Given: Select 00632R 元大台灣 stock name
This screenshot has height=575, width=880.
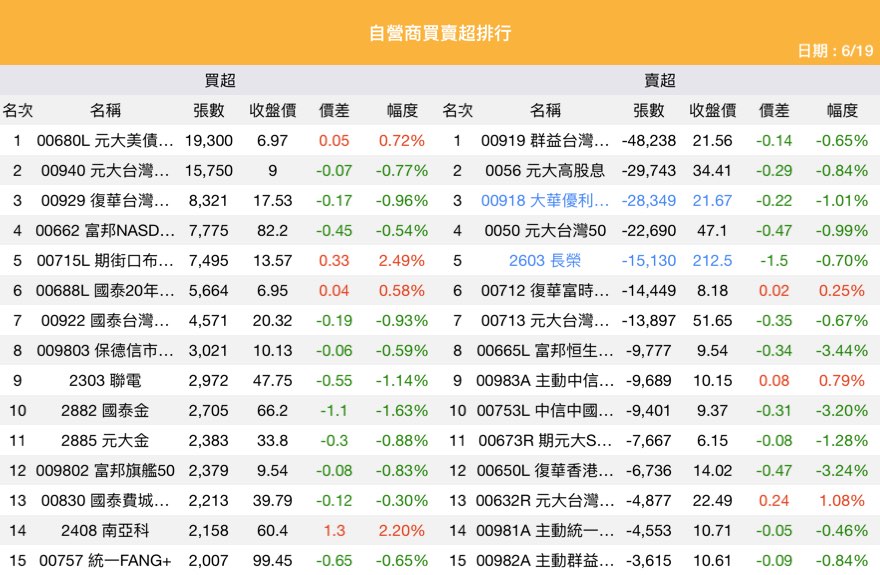Looking at the screenshot, I should [545, 500].
